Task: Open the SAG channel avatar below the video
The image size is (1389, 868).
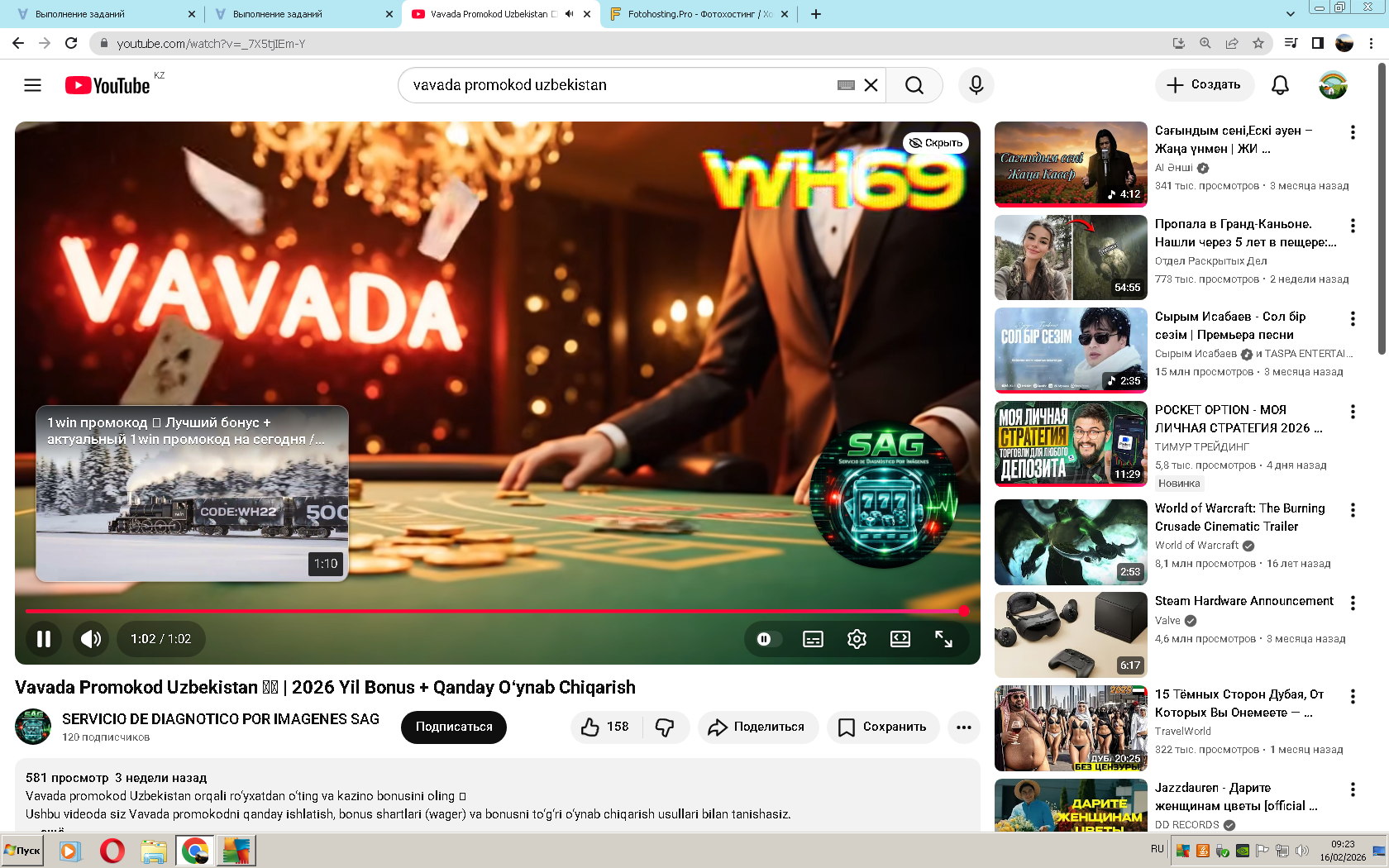Action: click(x=33, y=727)
